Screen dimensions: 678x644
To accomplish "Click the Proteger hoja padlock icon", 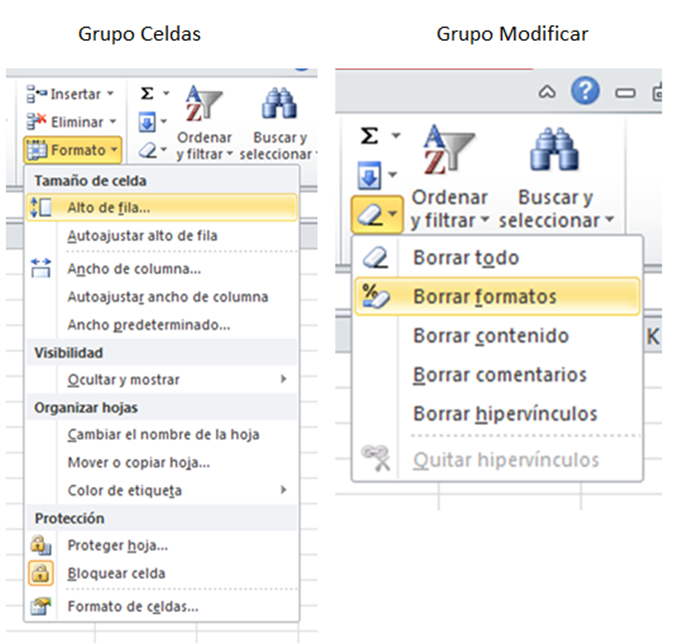I will pyautogui.click(x=41, y=546).
